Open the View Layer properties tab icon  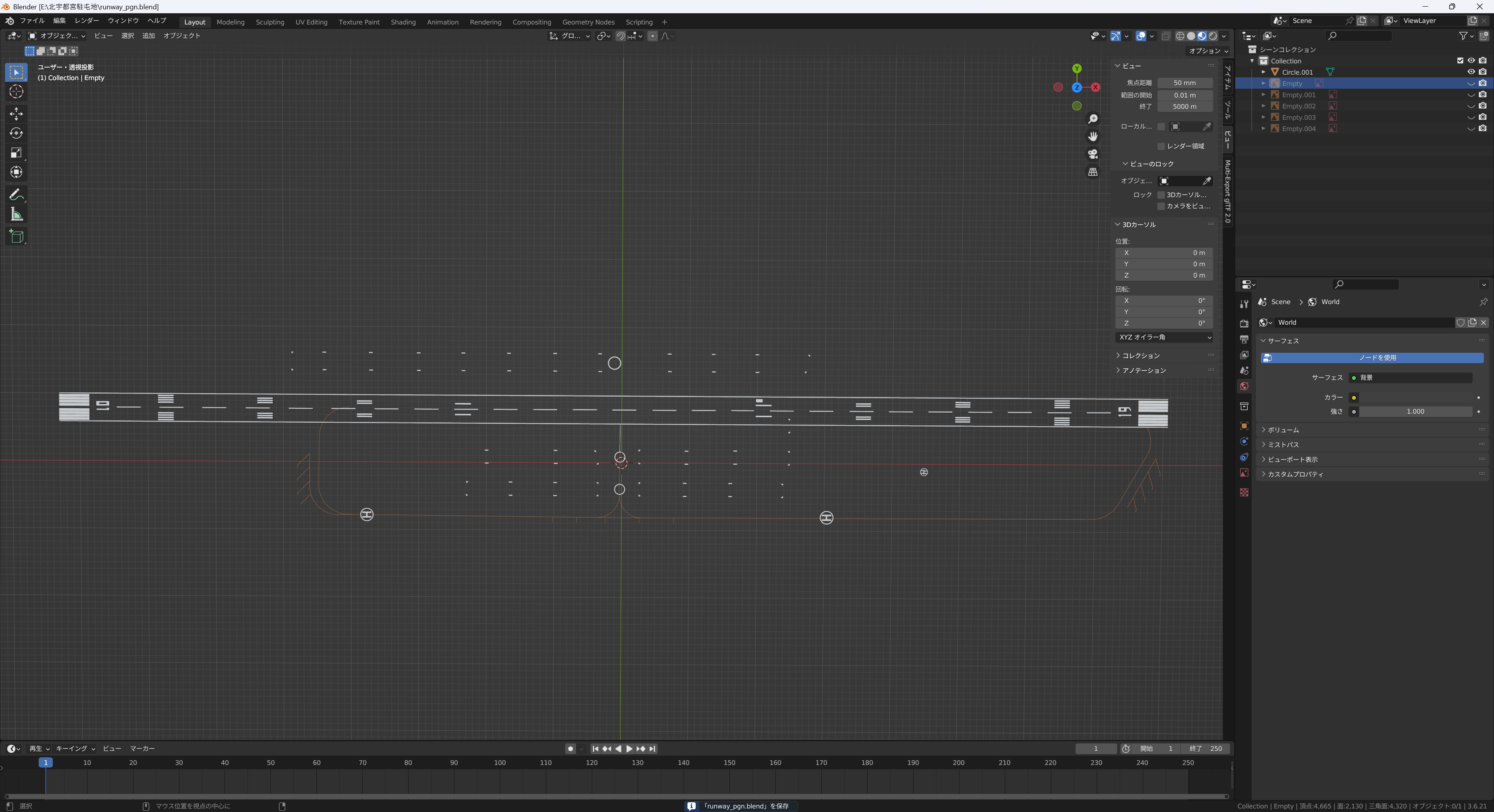(1244, 355)
